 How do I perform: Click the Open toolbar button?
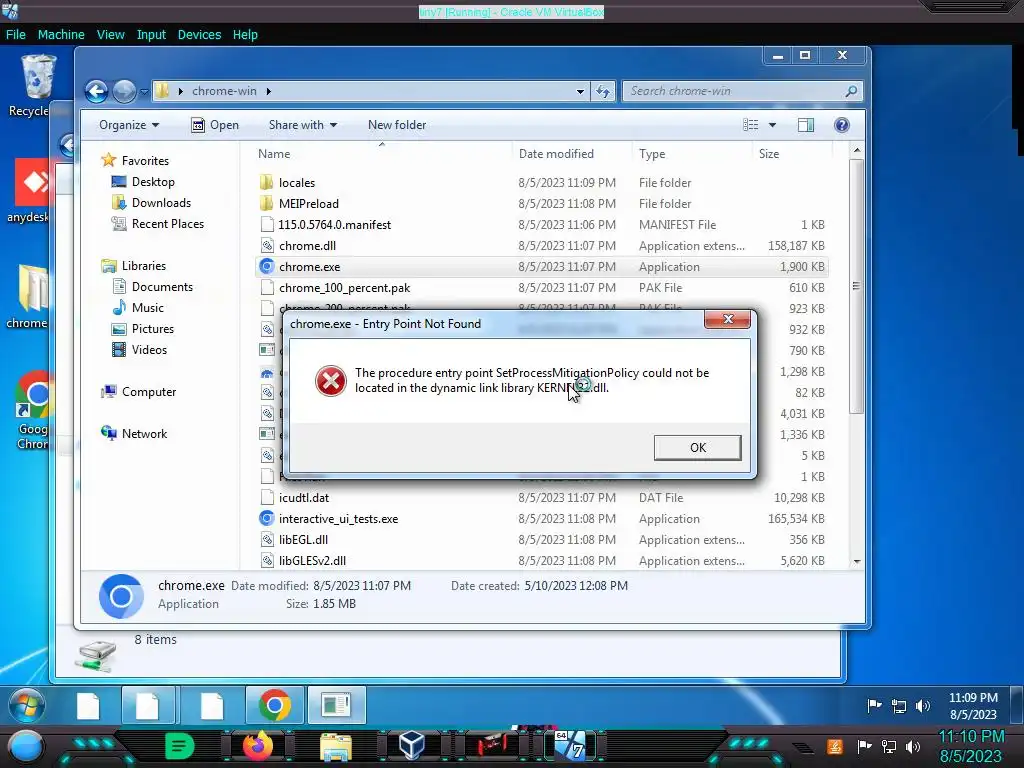pos(215,125)
